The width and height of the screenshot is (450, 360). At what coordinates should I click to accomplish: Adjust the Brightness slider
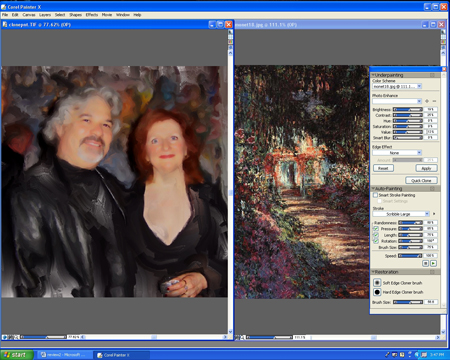(x=408, y=110)
